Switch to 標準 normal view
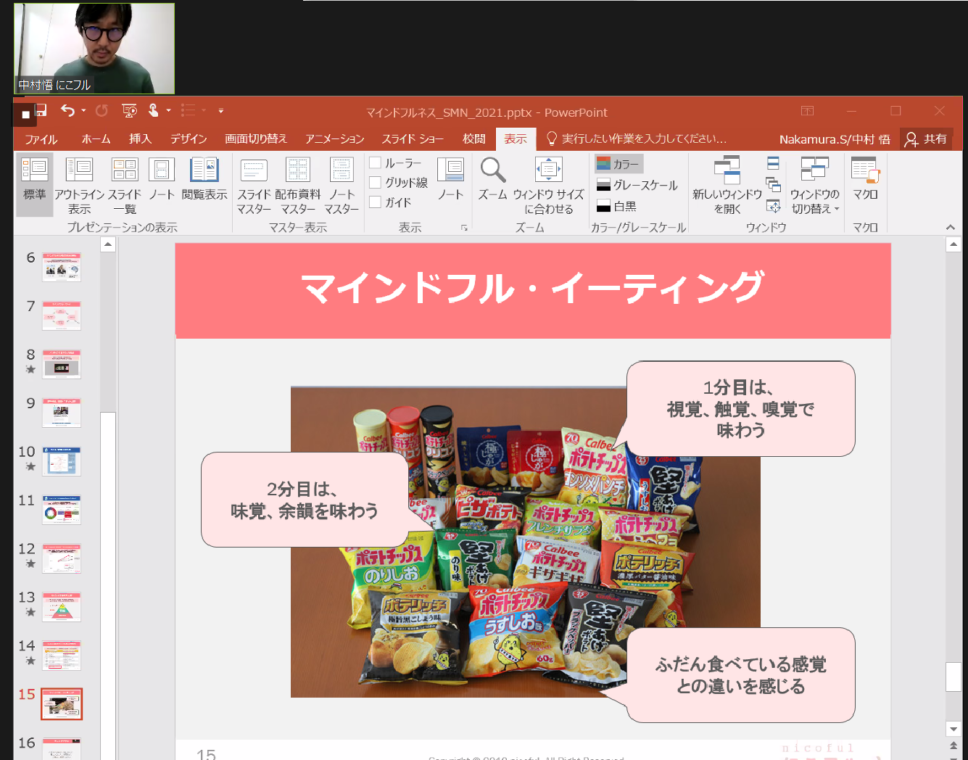 (35, 185)
